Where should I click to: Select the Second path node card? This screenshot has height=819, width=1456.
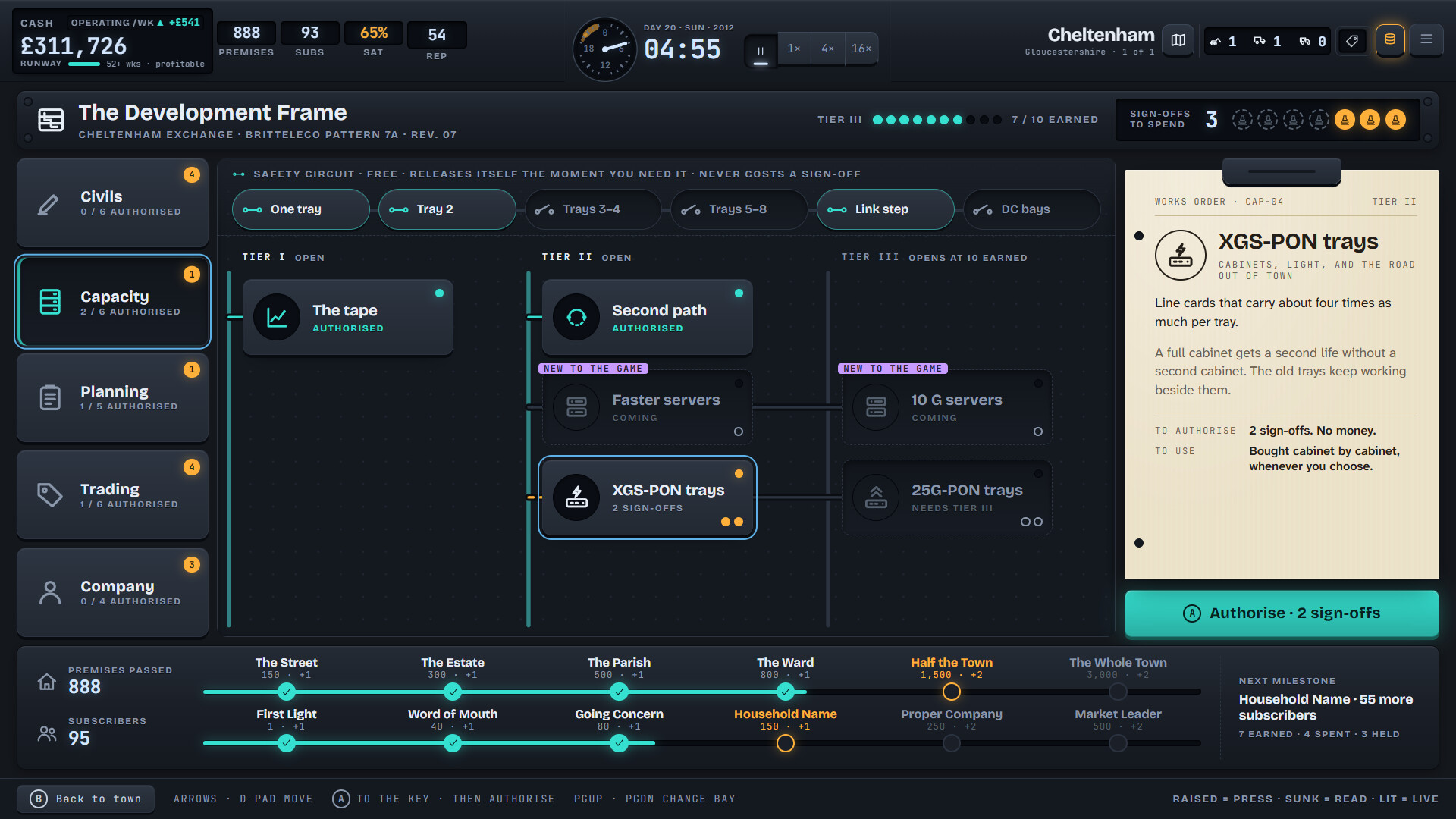coord(648,317)
